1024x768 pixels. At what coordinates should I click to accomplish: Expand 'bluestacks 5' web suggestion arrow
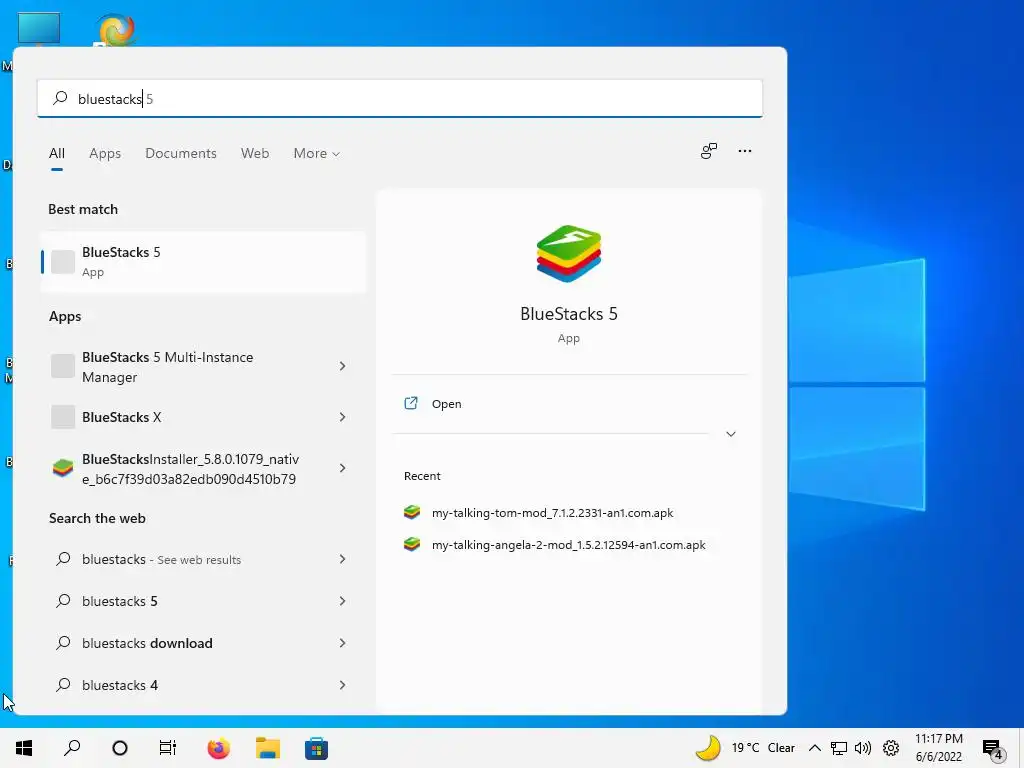pos(342,601)
